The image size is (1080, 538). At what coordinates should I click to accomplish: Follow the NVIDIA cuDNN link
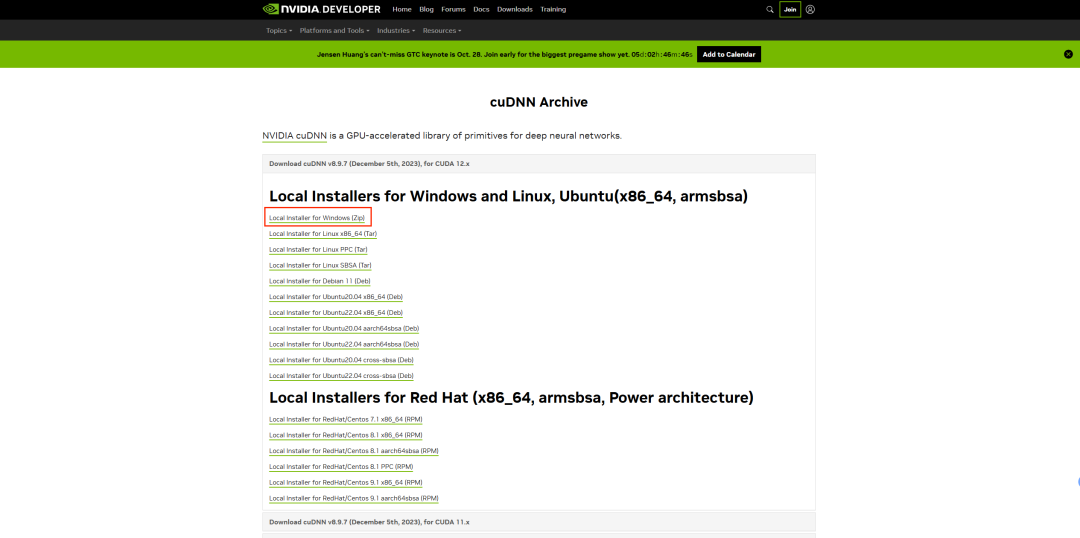(x=295, y=136)
